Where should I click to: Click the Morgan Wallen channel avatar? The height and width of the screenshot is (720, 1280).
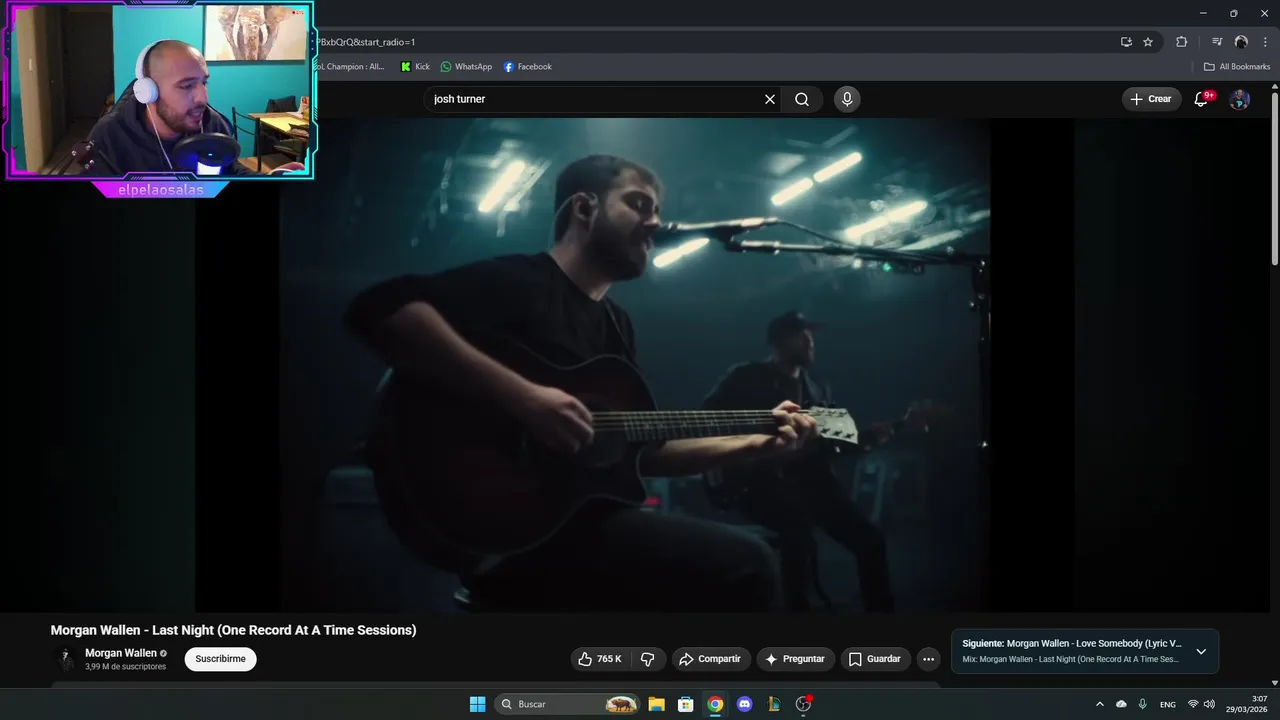[x=66, y=659]
